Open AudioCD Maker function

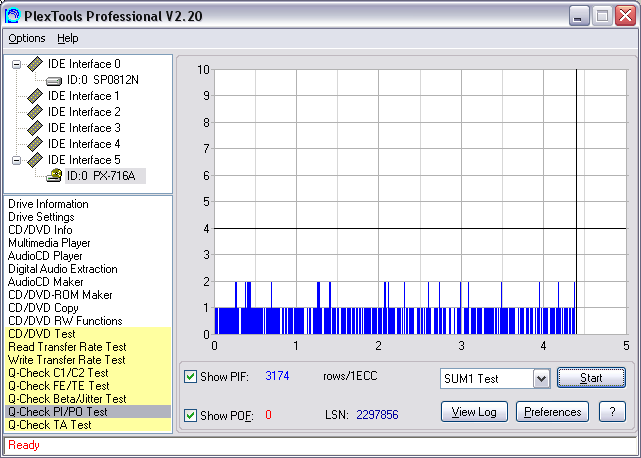coord(45,282)
